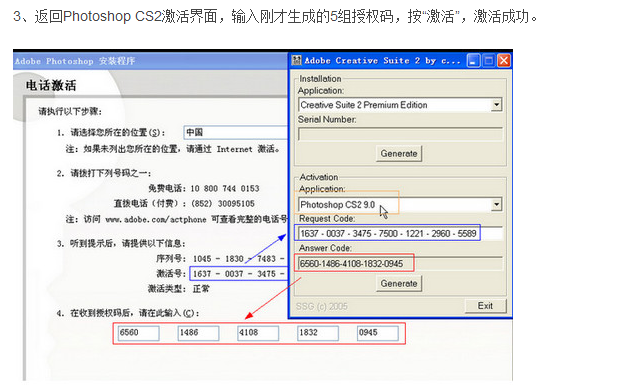This screenshot has height=391, width=643.
Task: Click the Request Code field
Action: [x=400, y=233]
